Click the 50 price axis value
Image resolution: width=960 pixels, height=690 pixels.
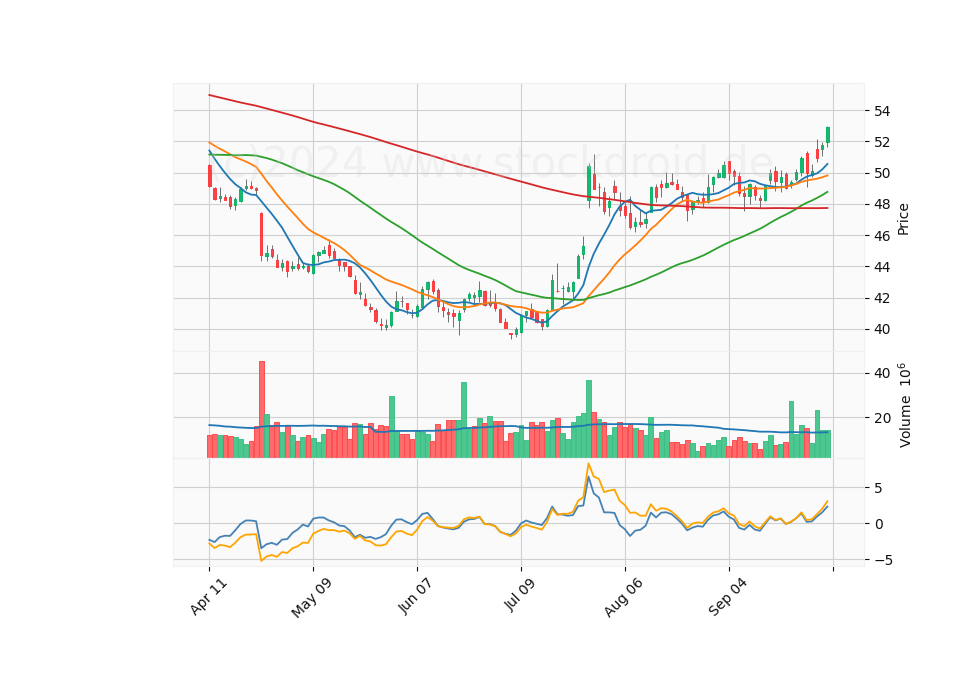coord(882,173)
